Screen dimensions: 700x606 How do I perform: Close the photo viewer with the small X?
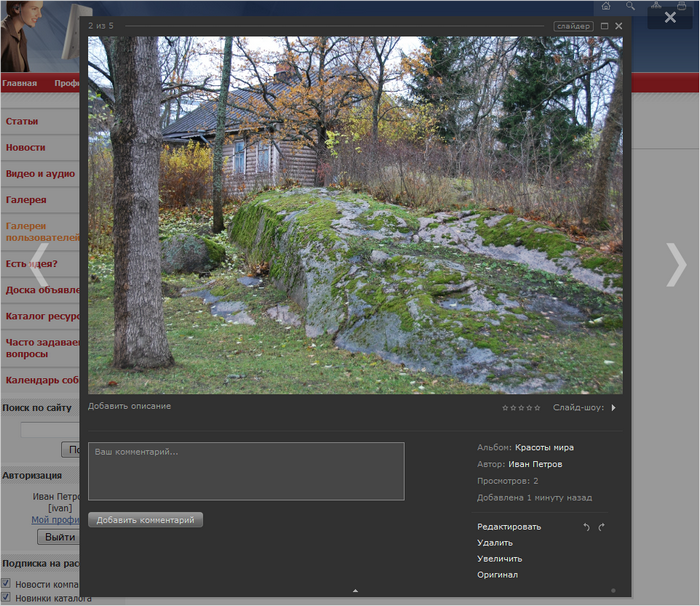click(619, 26)
